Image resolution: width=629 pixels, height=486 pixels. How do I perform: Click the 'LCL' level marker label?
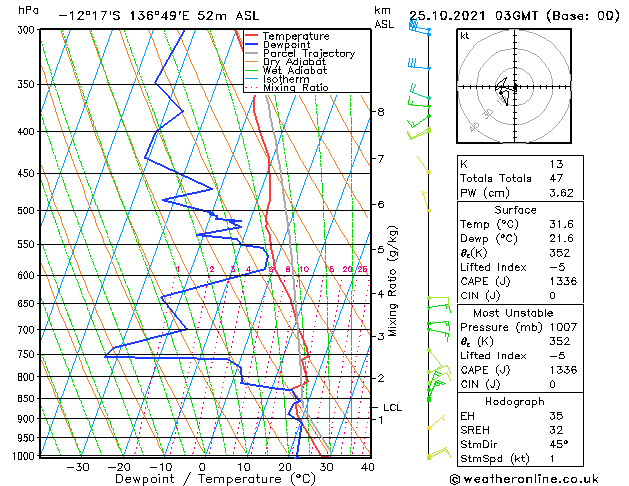[x=392, y=408]
